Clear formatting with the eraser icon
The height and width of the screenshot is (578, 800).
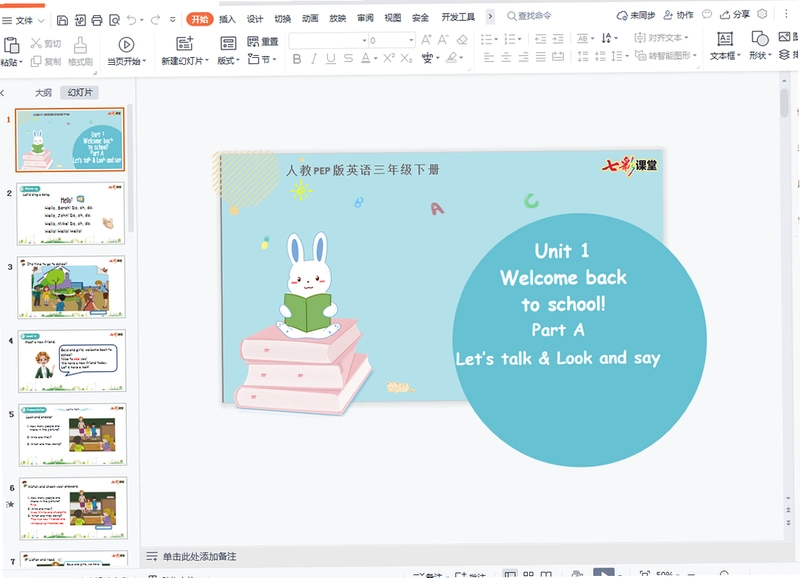(x=462, y=39)
